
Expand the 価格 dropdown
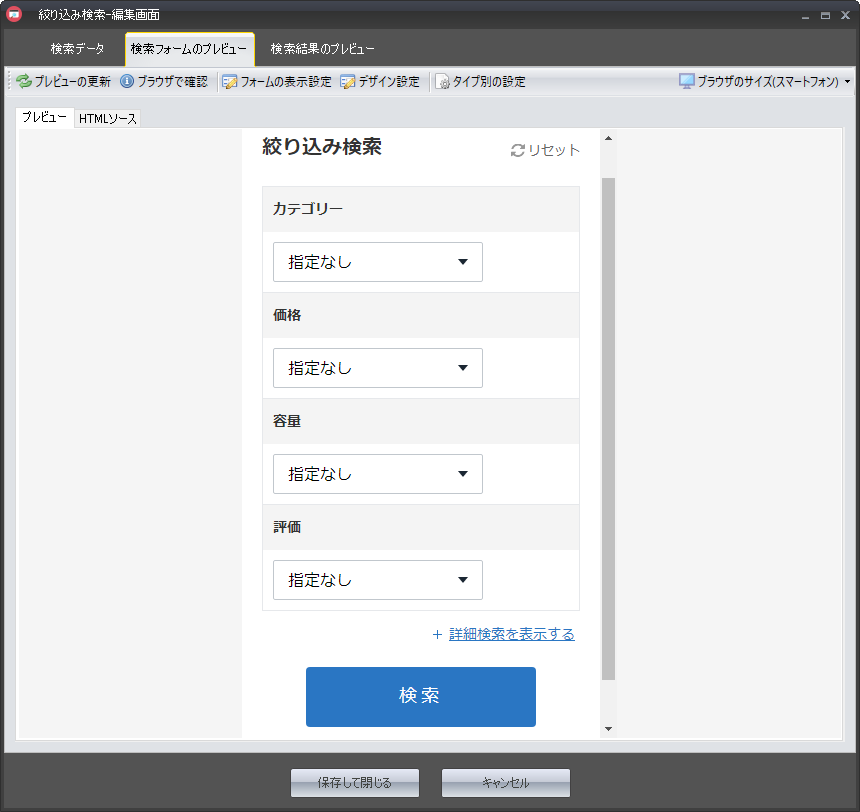[378, 368]
